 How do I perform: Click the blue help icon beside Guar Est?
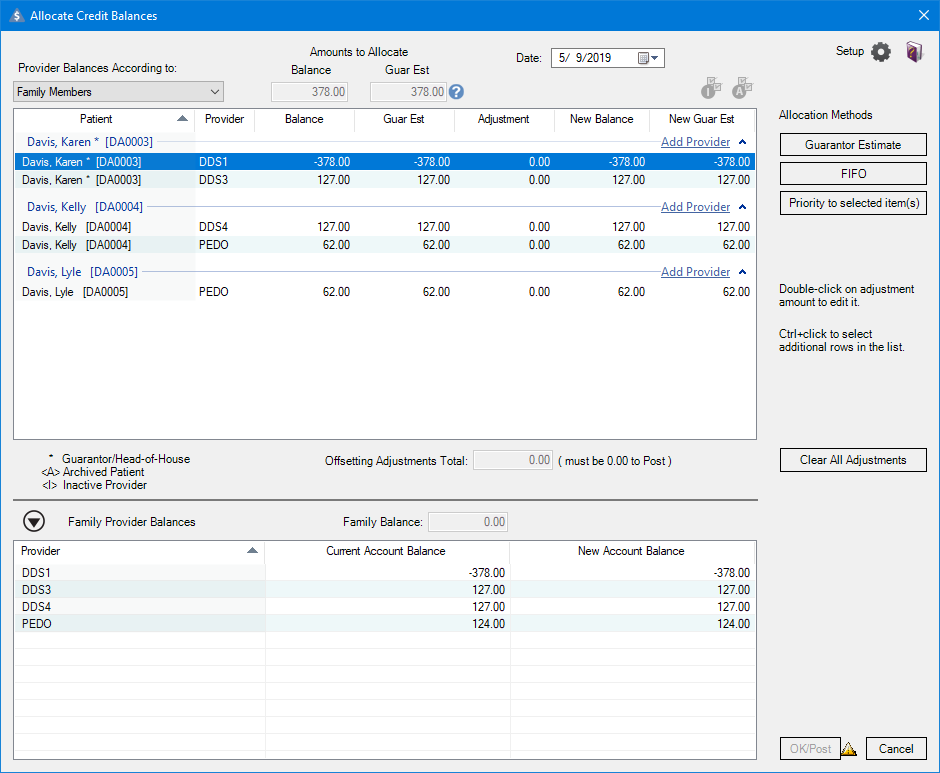click(456, 92)
